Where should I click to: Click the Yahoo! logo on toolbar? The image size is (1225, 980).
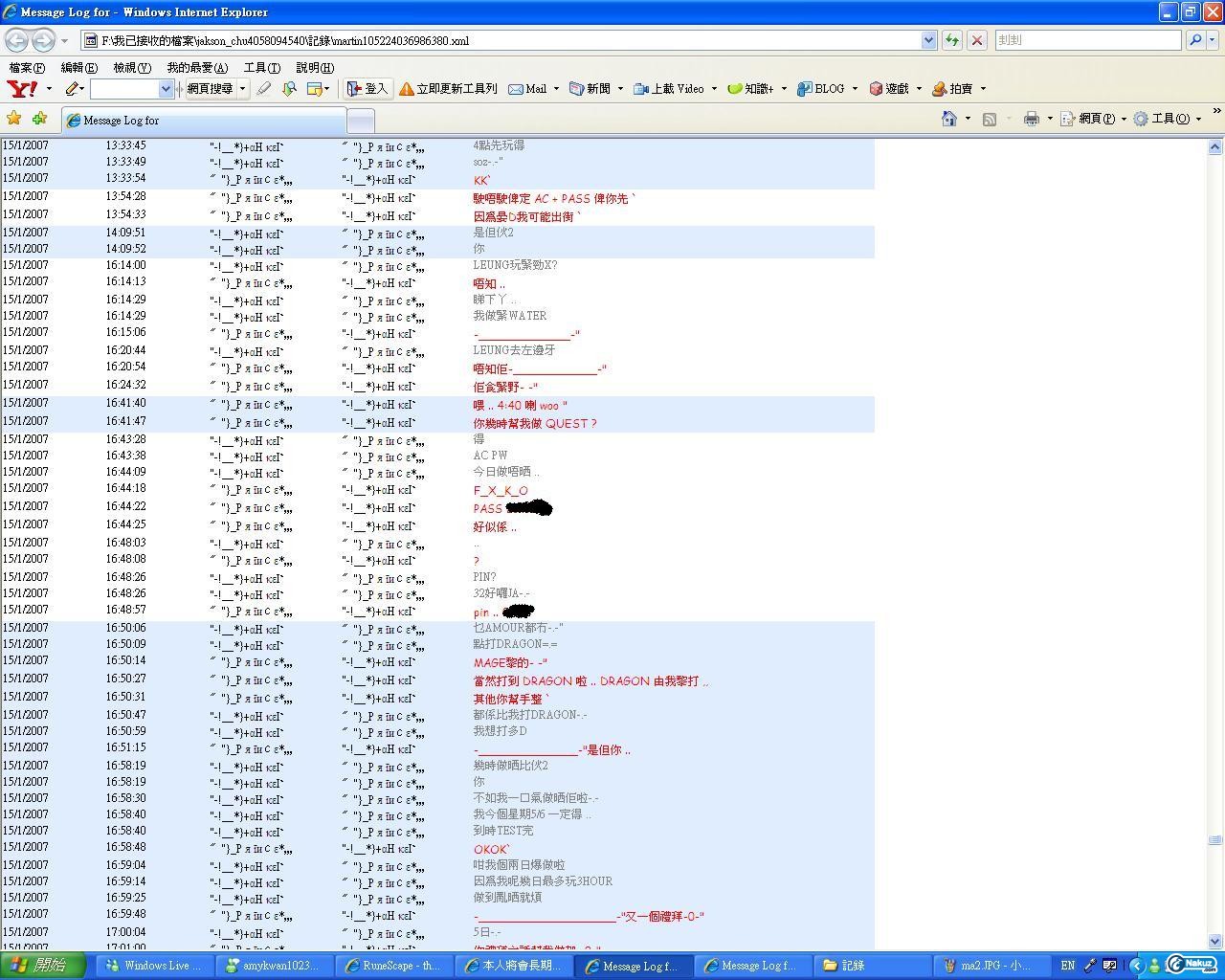point(22,88)
